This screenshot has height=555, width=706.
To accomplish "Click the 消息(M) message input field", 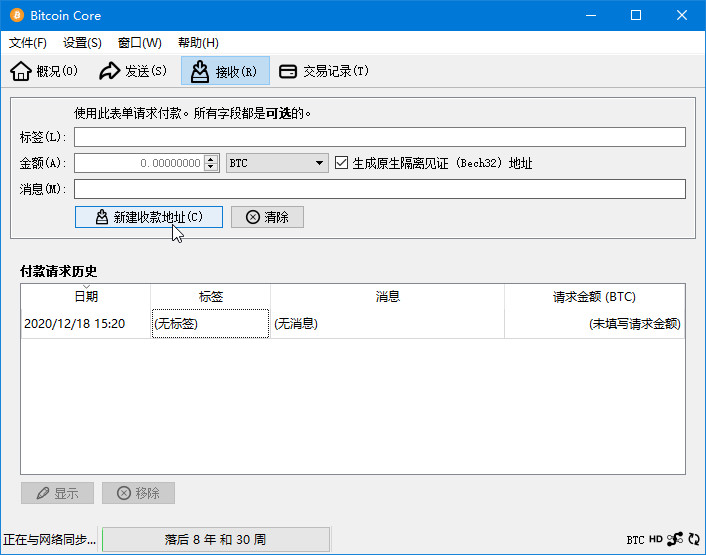I will (x=380, y=189).
